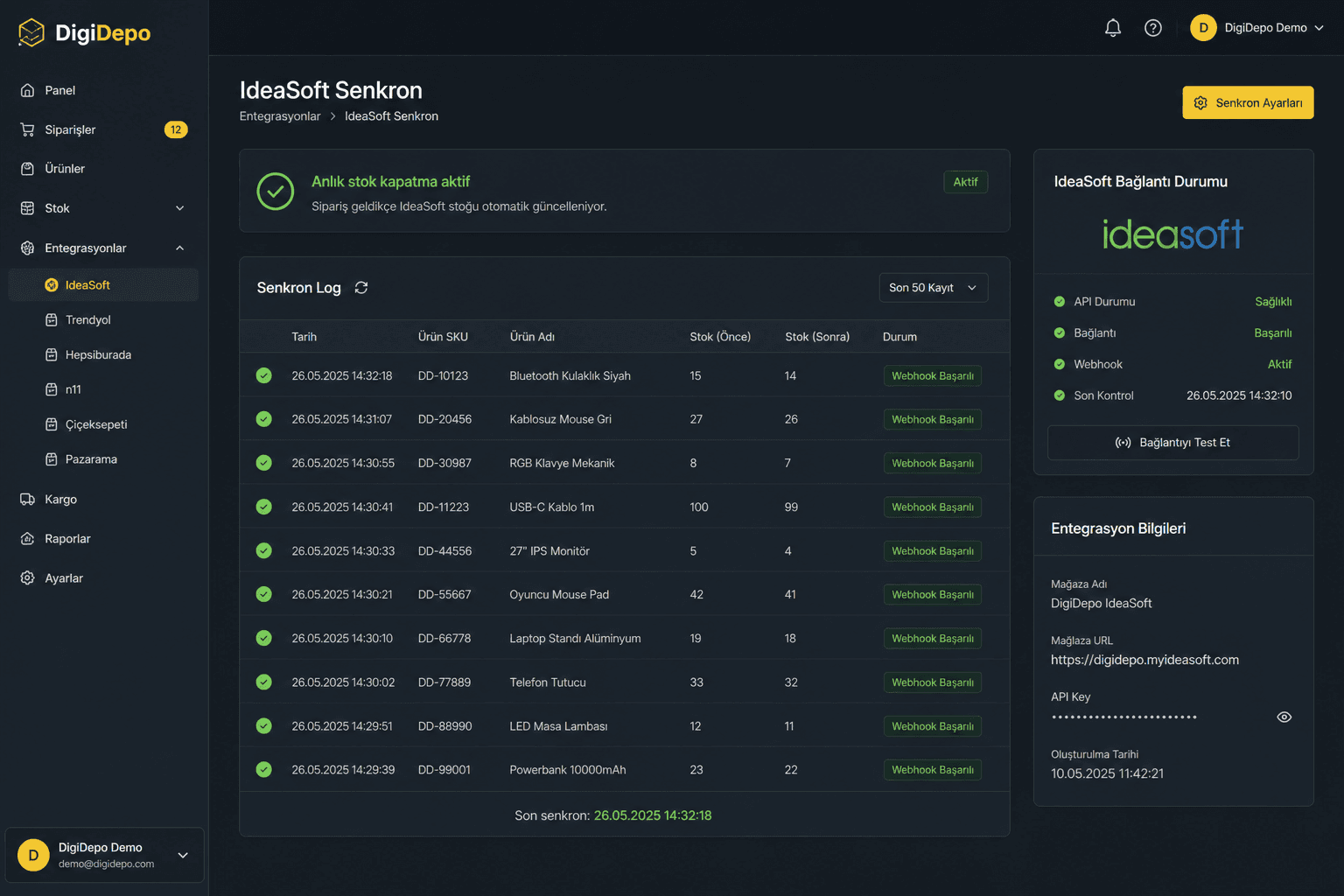Click the last sync time 26.05.2025 14:32:18
The image size is (1344, 896).
pyautogui.click(x=653, y=815)
